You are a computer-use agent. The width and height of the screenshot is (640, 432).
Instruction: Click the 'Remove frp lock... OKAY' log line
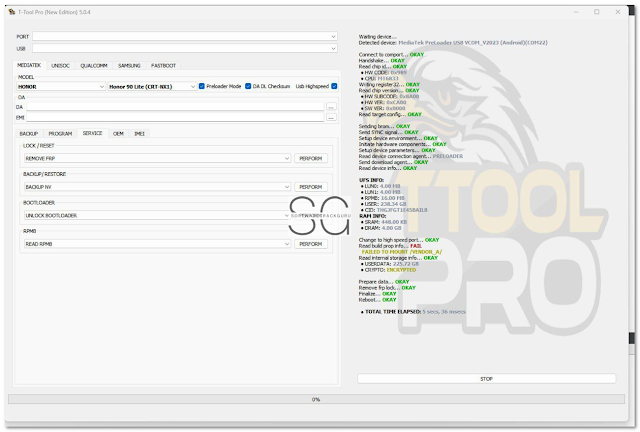[387, 288]
